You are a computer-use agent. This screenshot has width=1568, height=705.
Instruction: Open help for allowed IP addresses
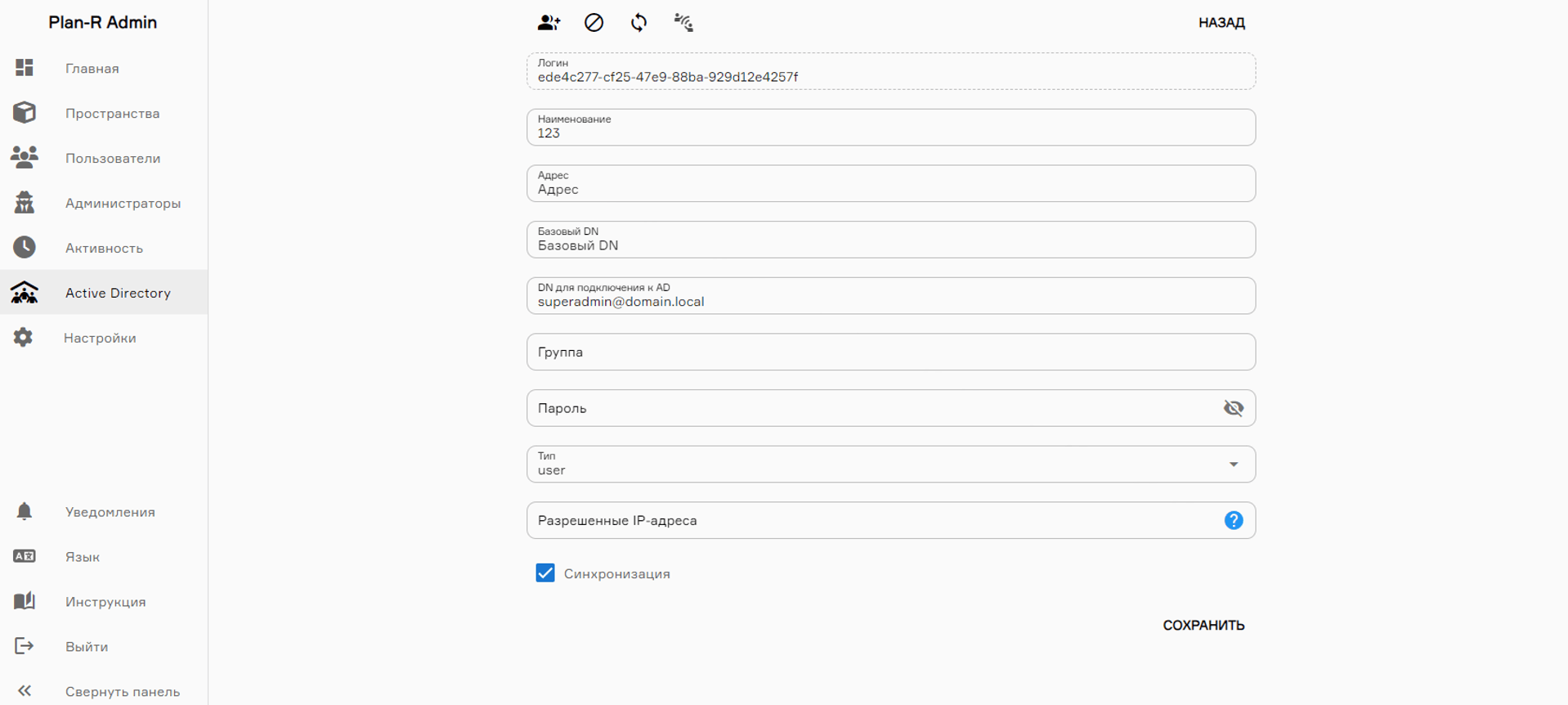[x=1233, y=520]
